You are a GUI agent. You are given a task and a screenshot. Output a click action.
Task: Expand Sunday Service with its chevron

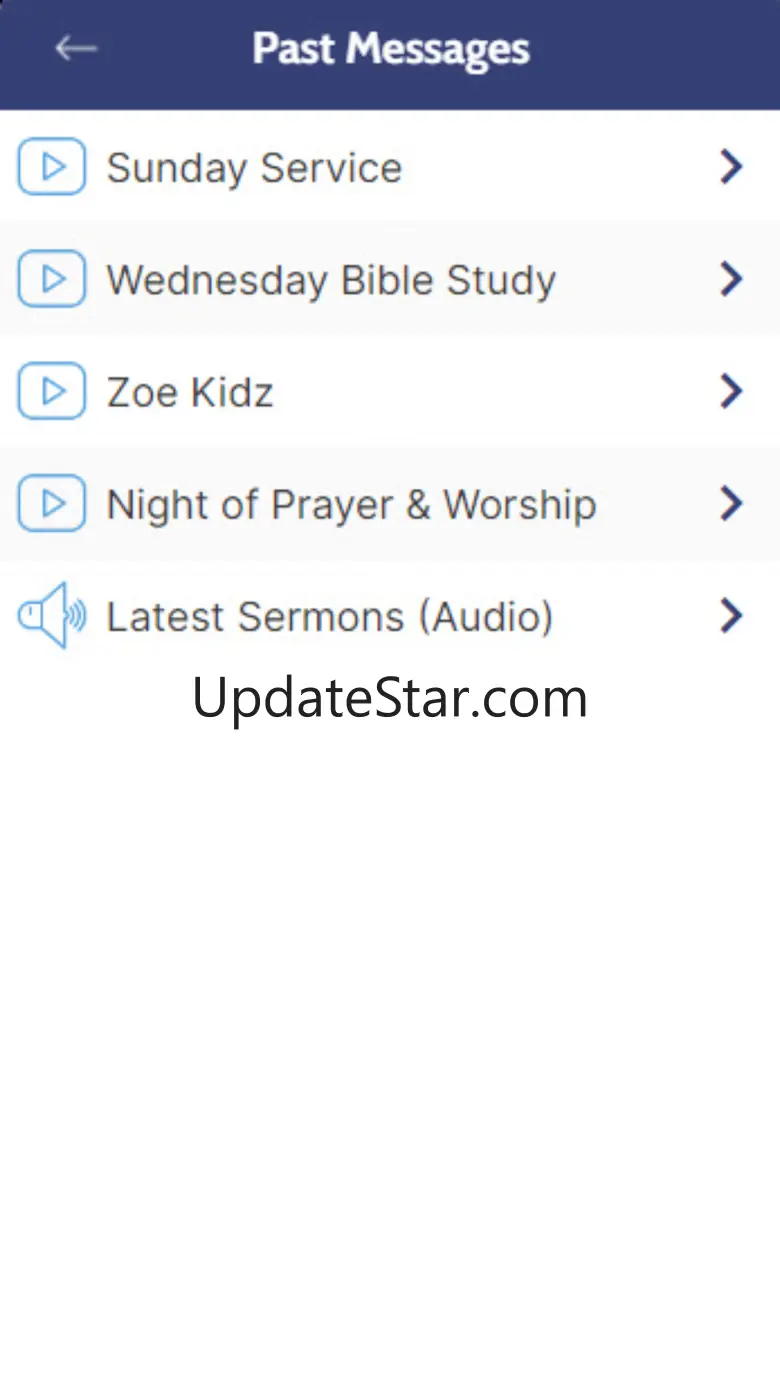point(731,167)
